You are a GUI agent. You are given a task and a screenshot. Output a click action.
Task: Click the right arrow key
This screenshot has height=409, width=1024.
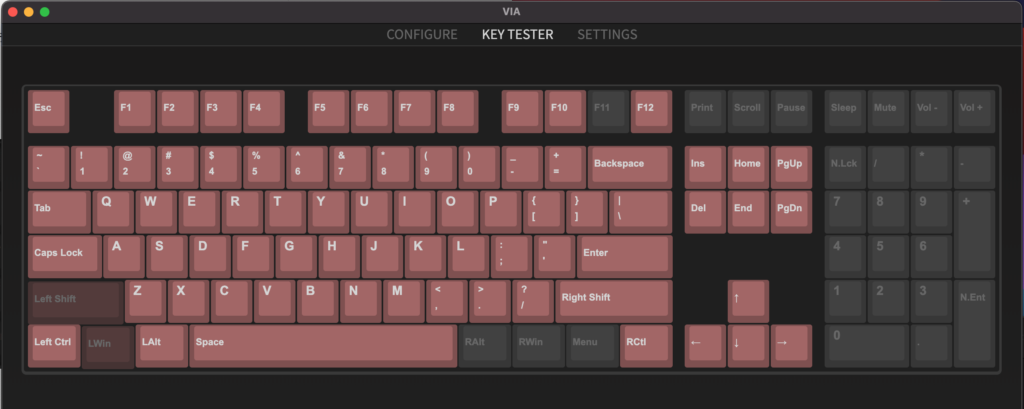[792, 346]
